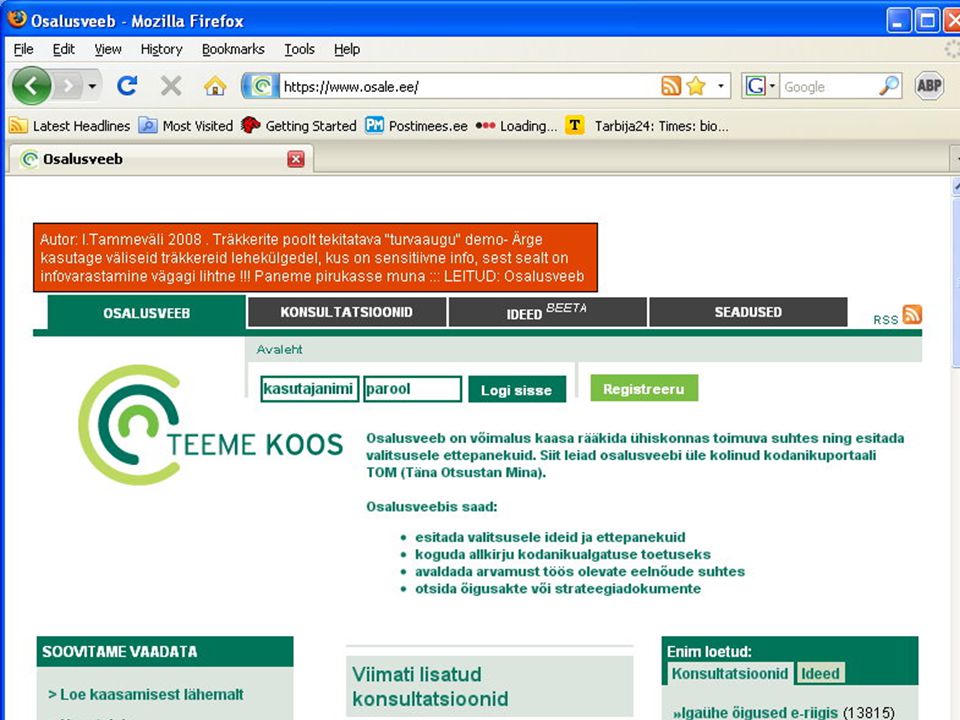This screenshot has width=960, height=720.
Task: Click the site identity icon in address bar
Action: point(261,86)
